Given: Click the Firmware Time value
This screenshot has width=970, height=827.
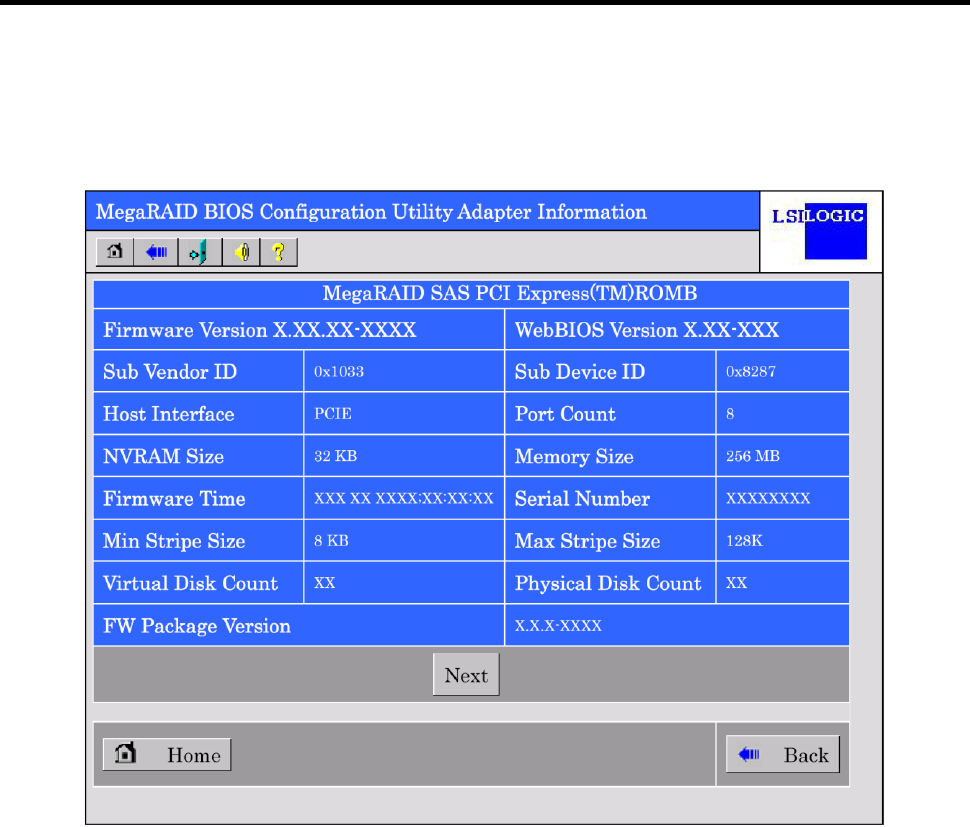Looking at the screenshot, I should click(403, 499).
